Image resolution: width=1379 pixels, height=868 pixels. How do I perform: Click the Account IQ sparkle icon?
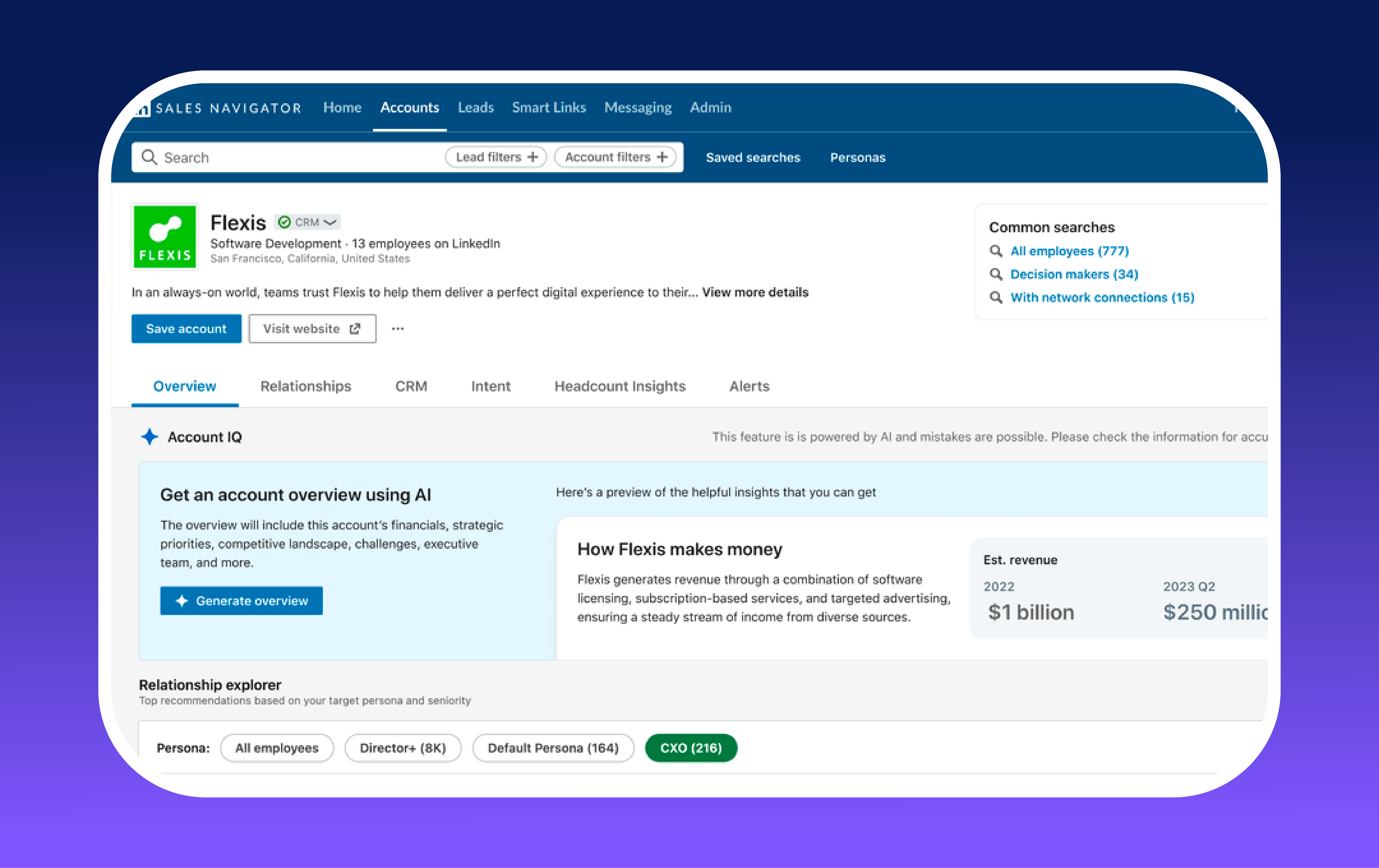click(150, 436)
